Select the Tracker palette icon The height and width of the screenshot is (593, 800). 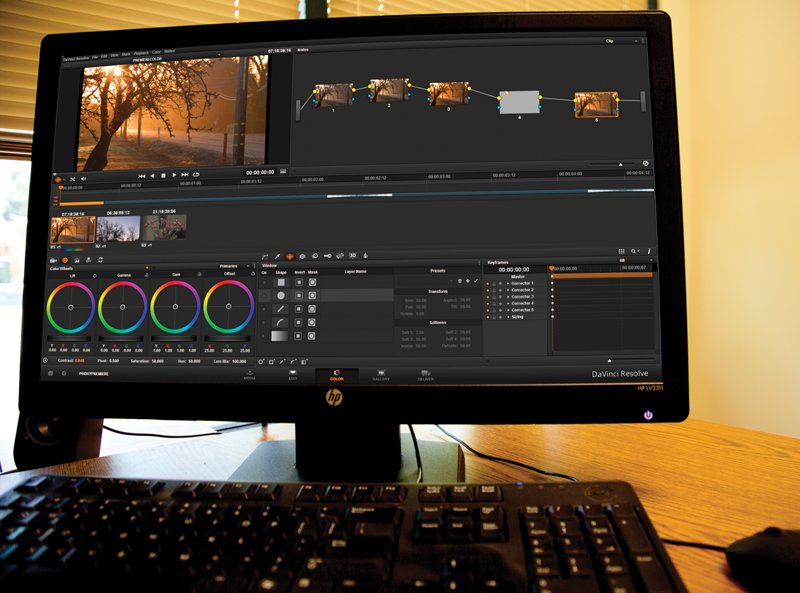pyautogui.click(x=303, y=254)
